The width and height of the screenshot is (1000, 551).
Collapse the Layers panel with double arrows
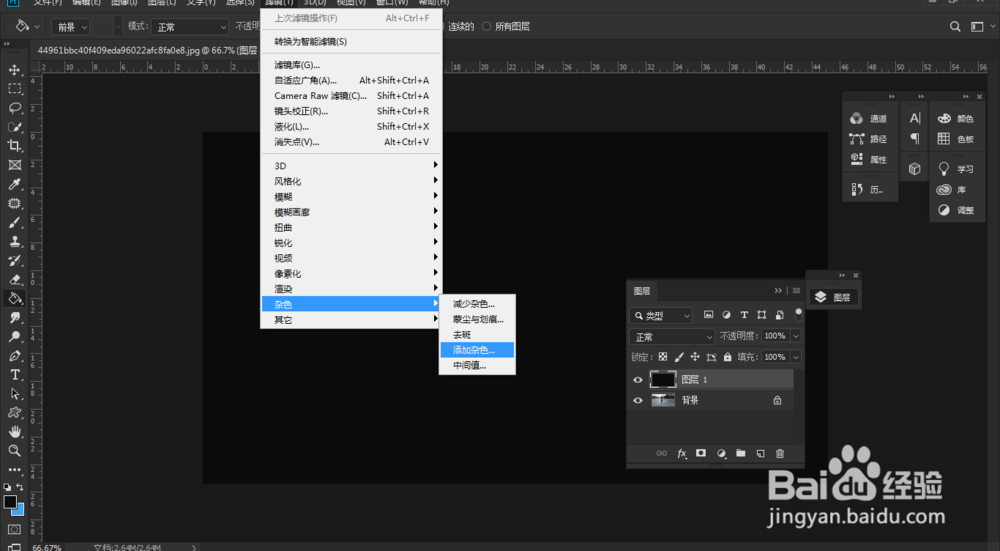pos(778,291)
